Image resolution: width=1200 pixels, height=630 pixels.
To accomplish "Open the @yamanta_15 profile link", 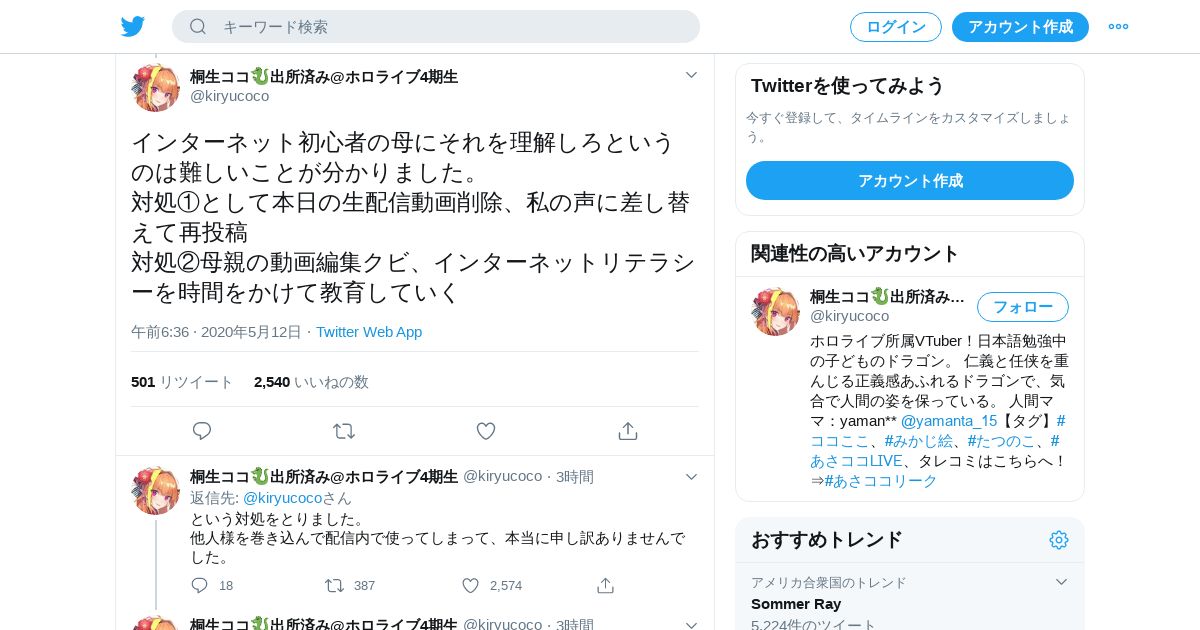I will 949,421.
